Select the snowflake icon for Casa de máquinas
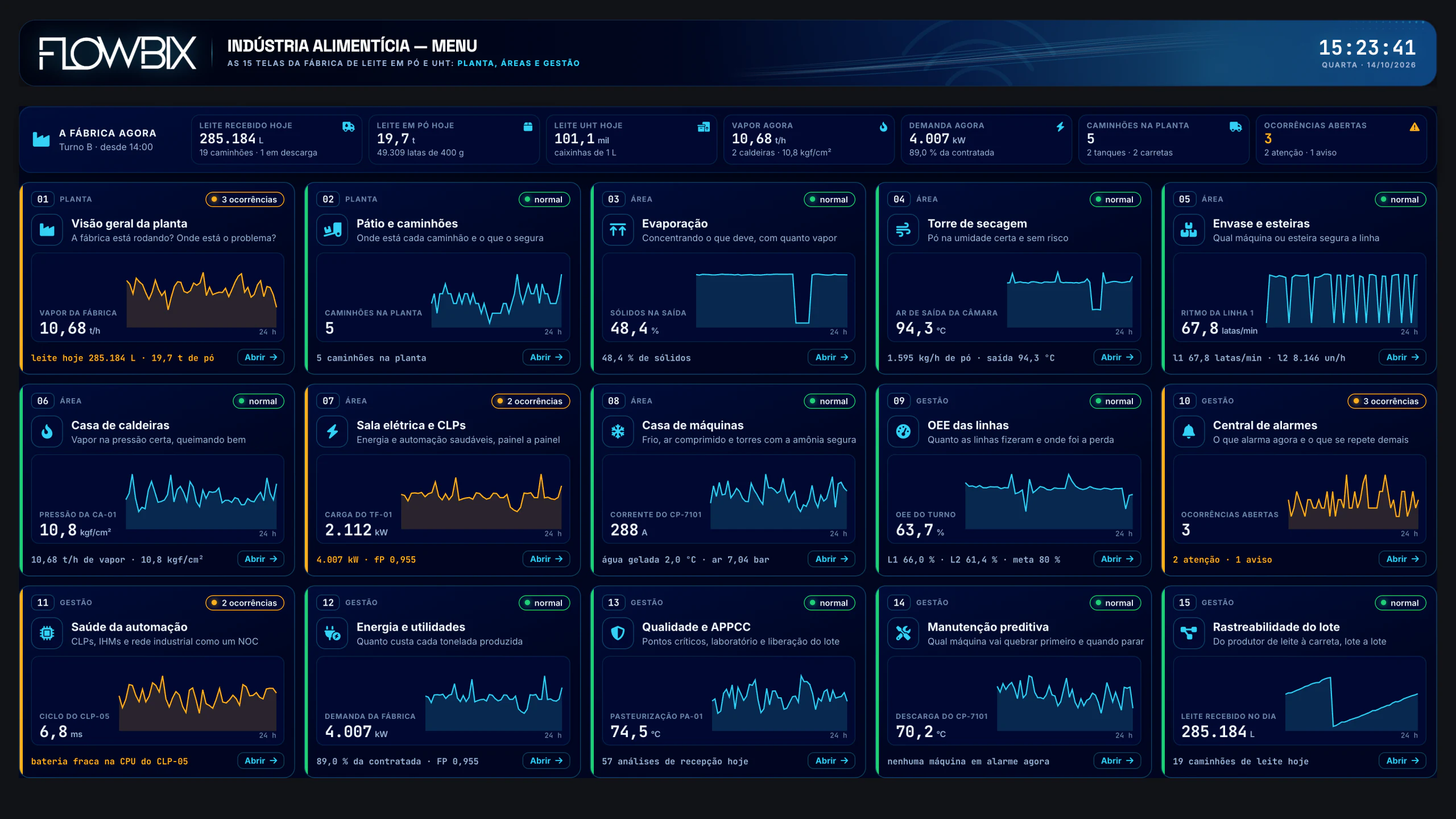Image resolution: width=1456 pixels, height=819 pixels. click(x=618, y=432)
